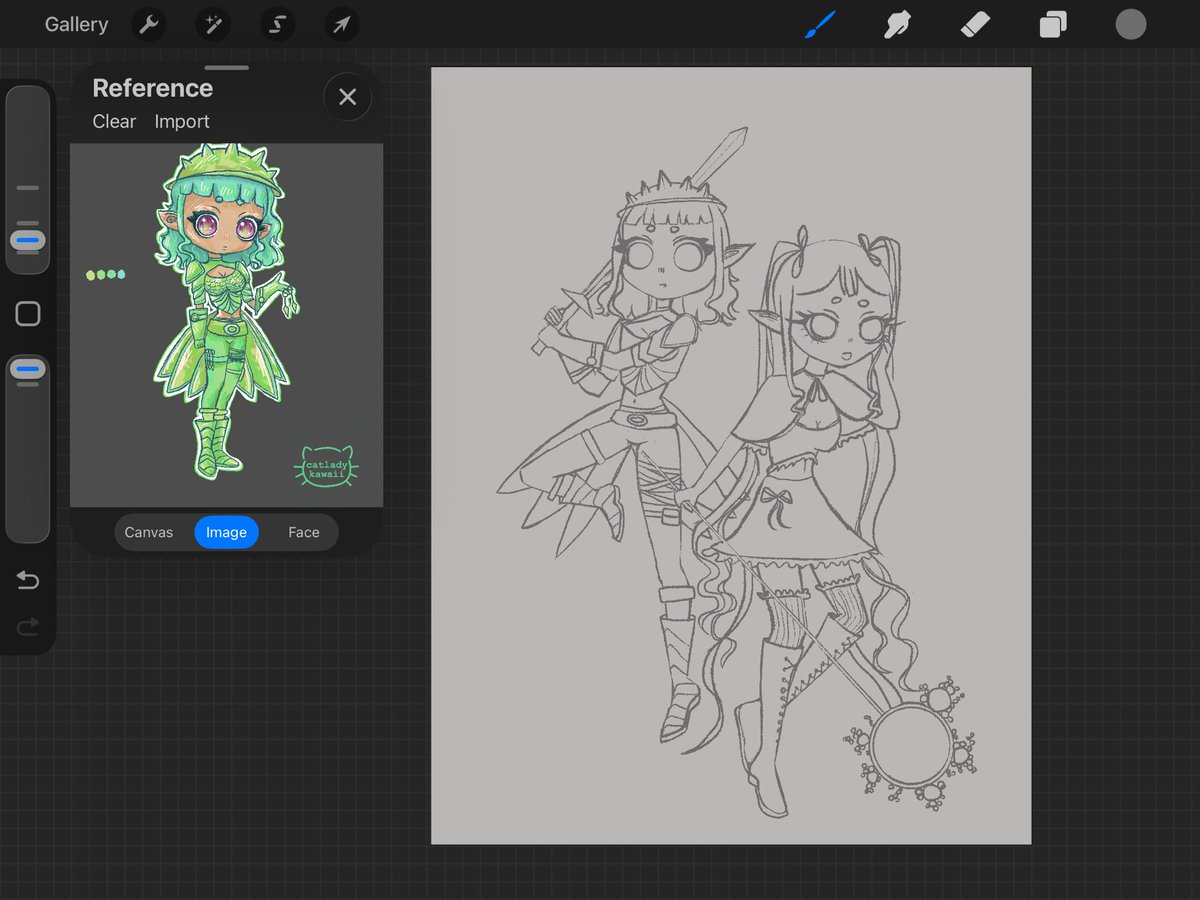Select the Brush tool
This screenshot has width=1200, height=900.
820,24
